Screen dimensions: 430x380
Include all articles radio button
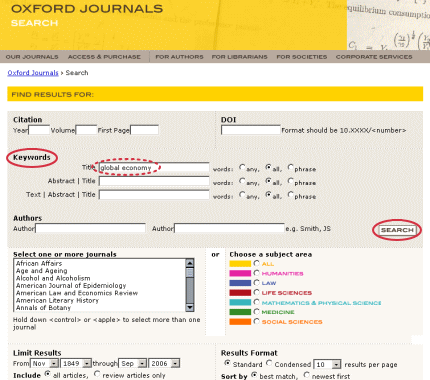(x=48, y=374)
